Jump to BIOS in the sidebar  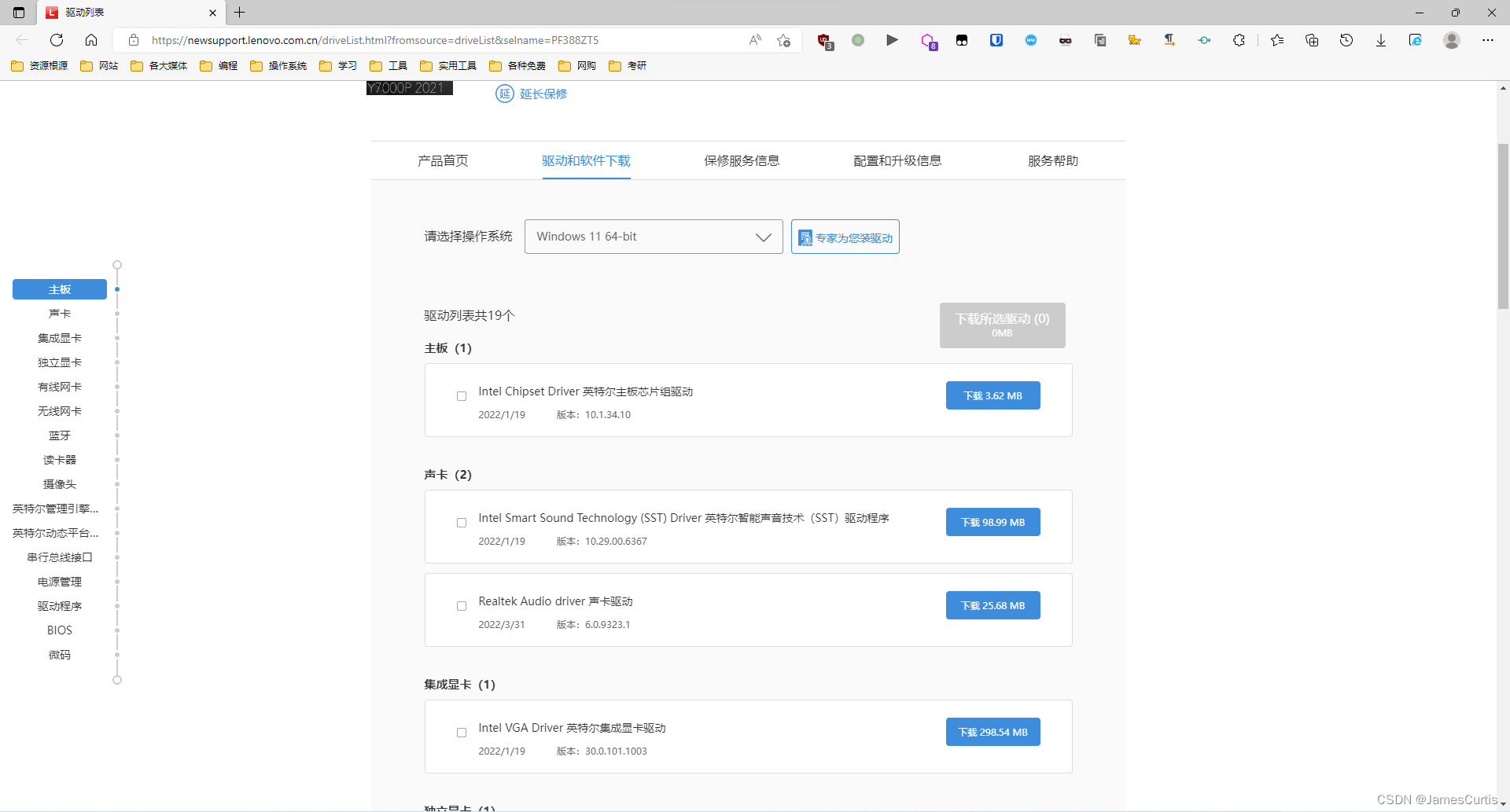tap(60, 630)
